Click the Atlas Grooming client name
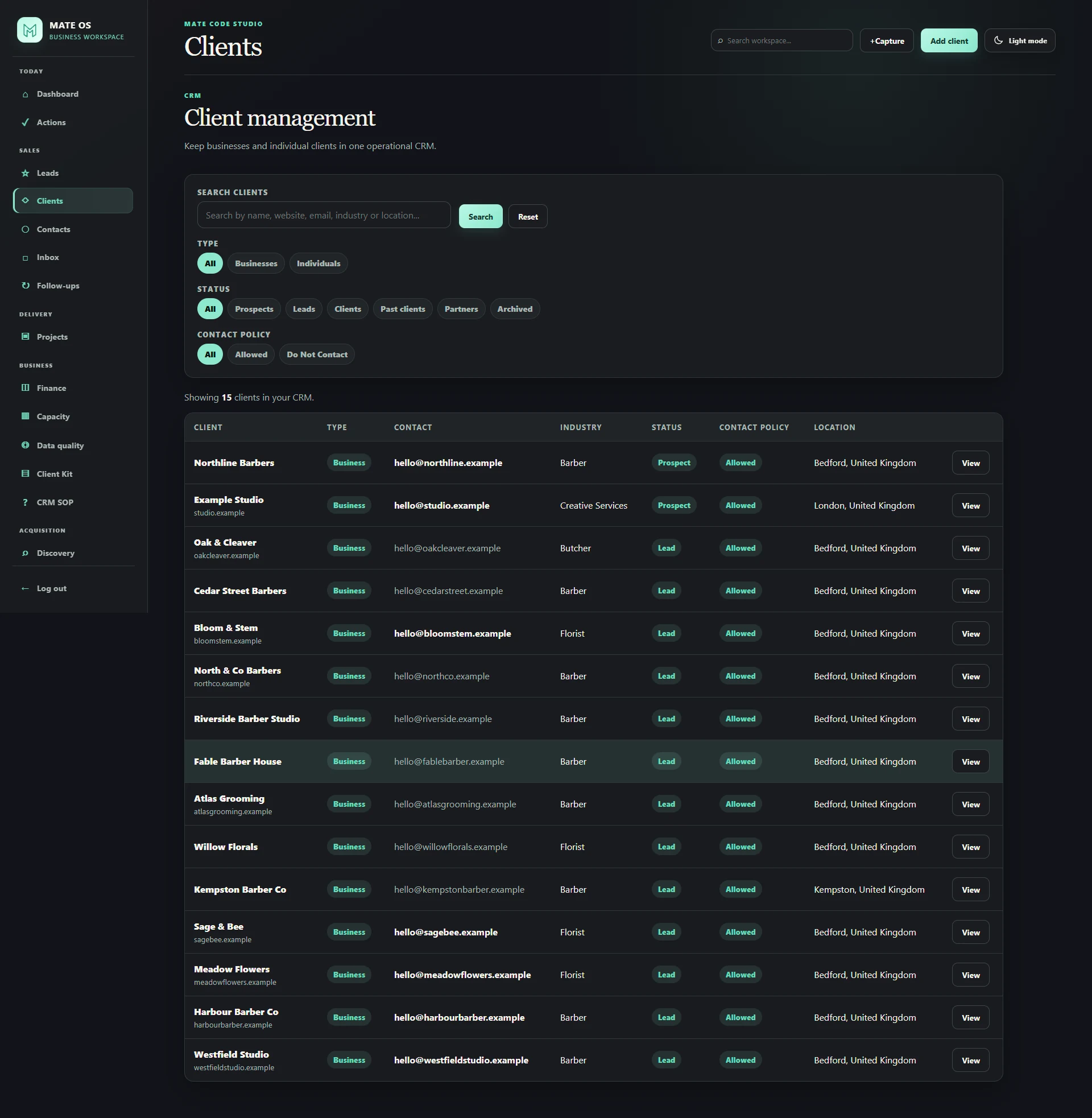This screenshot has height=1118, width=1092. [229, 798]
